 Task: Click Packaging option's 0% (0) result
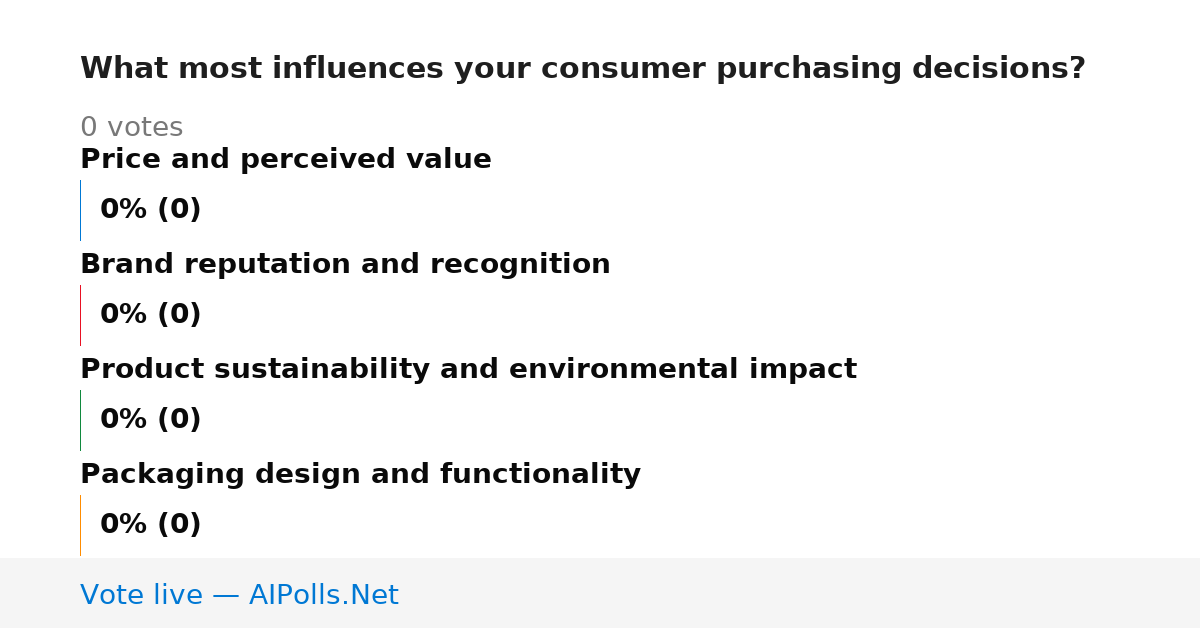point(151,525)
